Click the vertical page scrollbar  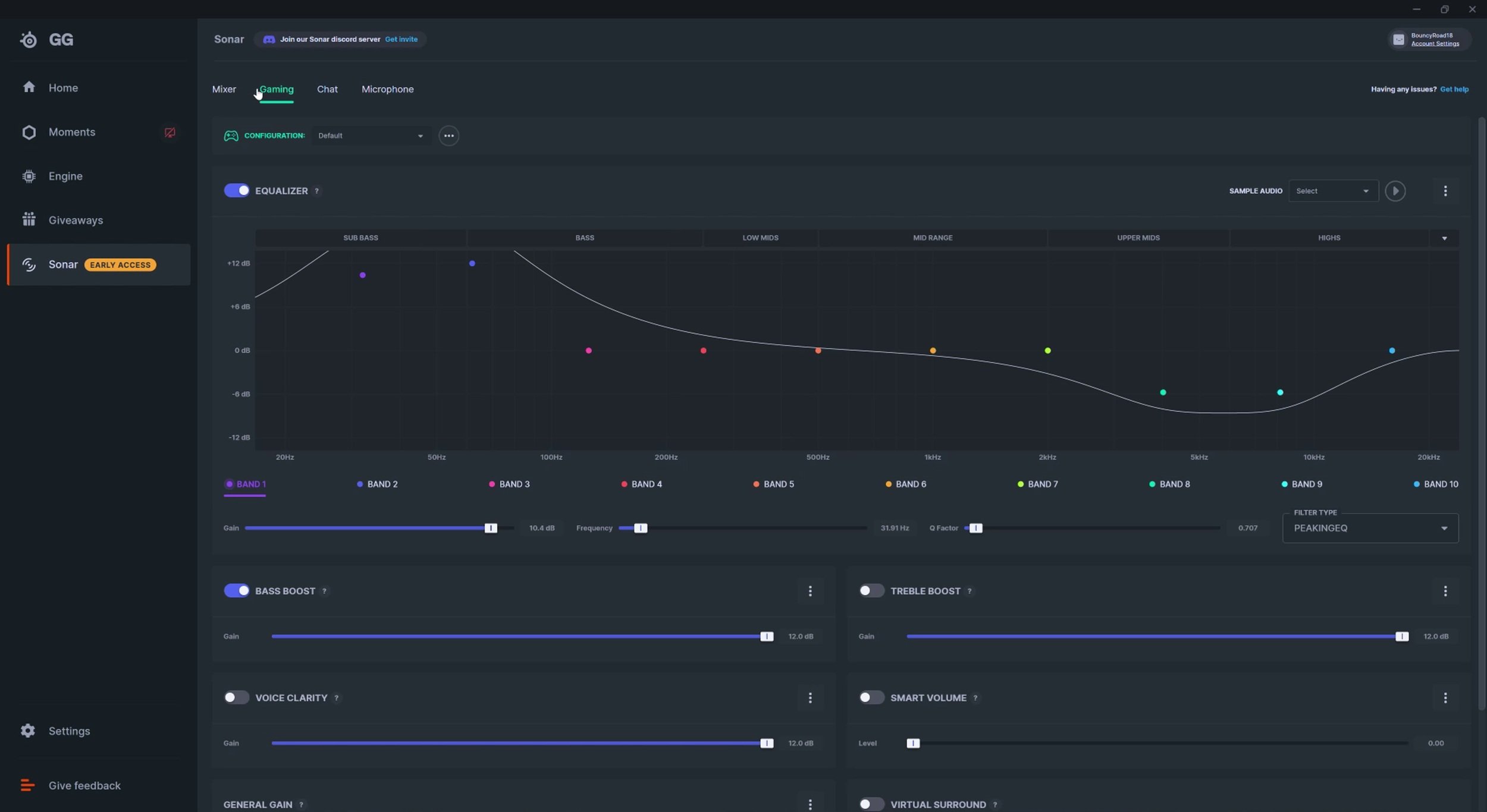[1481, 413]
